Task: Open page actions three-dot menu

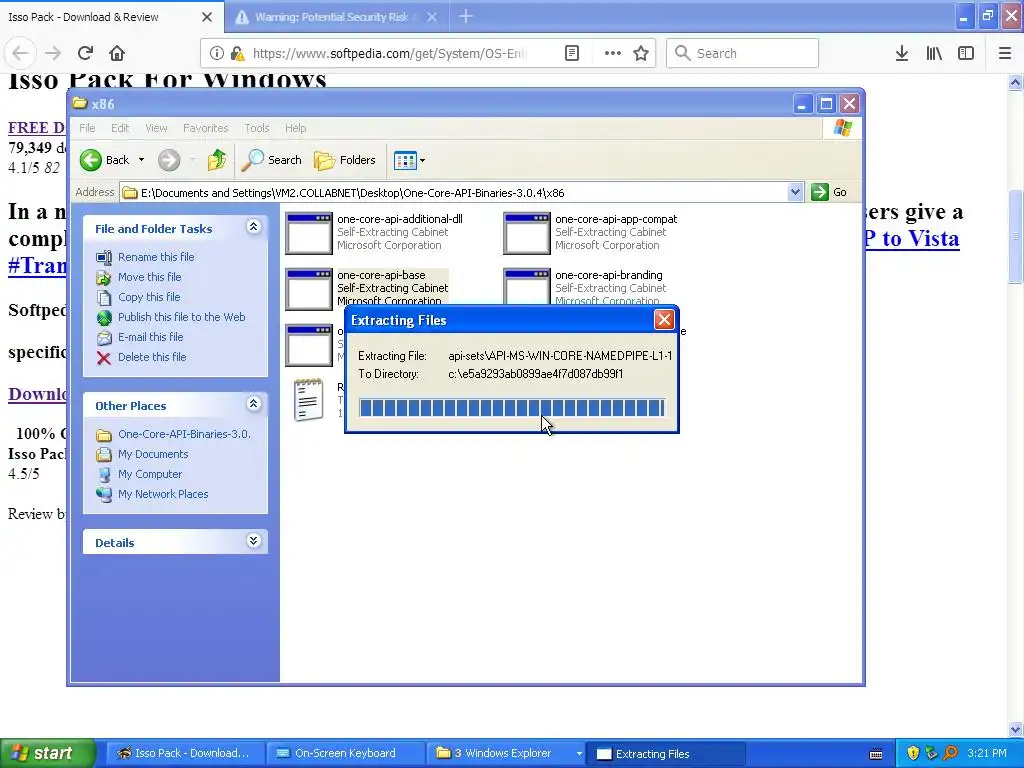Action: coord(613,54)
